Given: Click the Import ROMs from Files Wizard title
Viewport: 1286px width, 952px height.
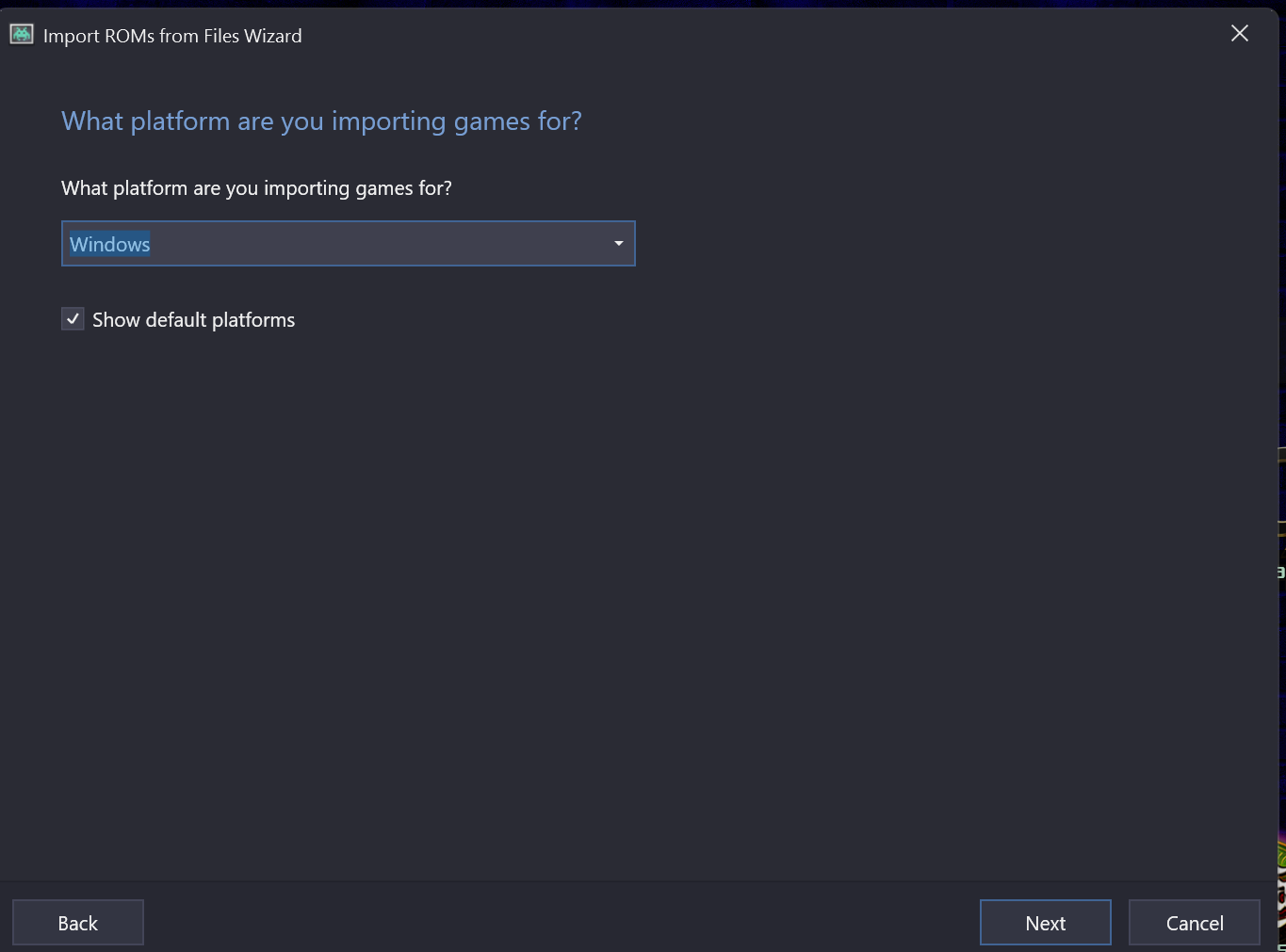Looking at the screenshot, I should tap(172, 36).
